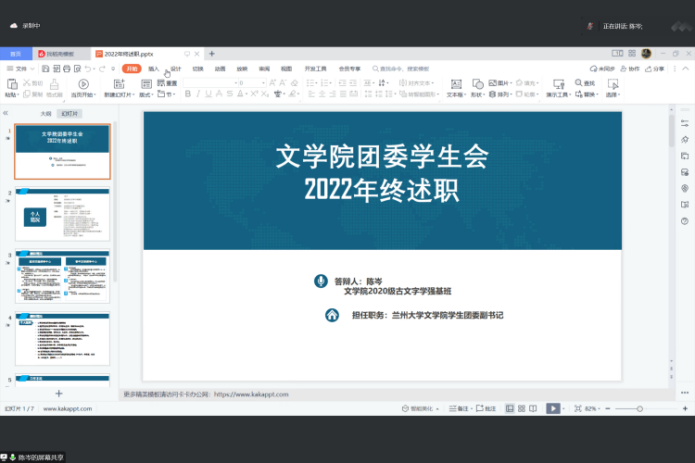Adjust the zoom slider in status bar
This screenshot has height=463, width=695.
[640, 408]
